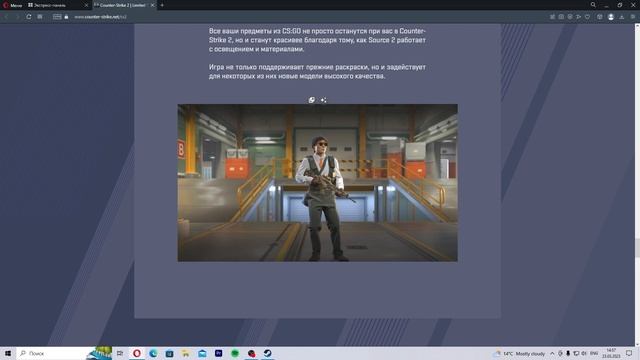The image size is (640, 360).
Task: Add page to bookmarks heart icon
Action: [587, 17]
